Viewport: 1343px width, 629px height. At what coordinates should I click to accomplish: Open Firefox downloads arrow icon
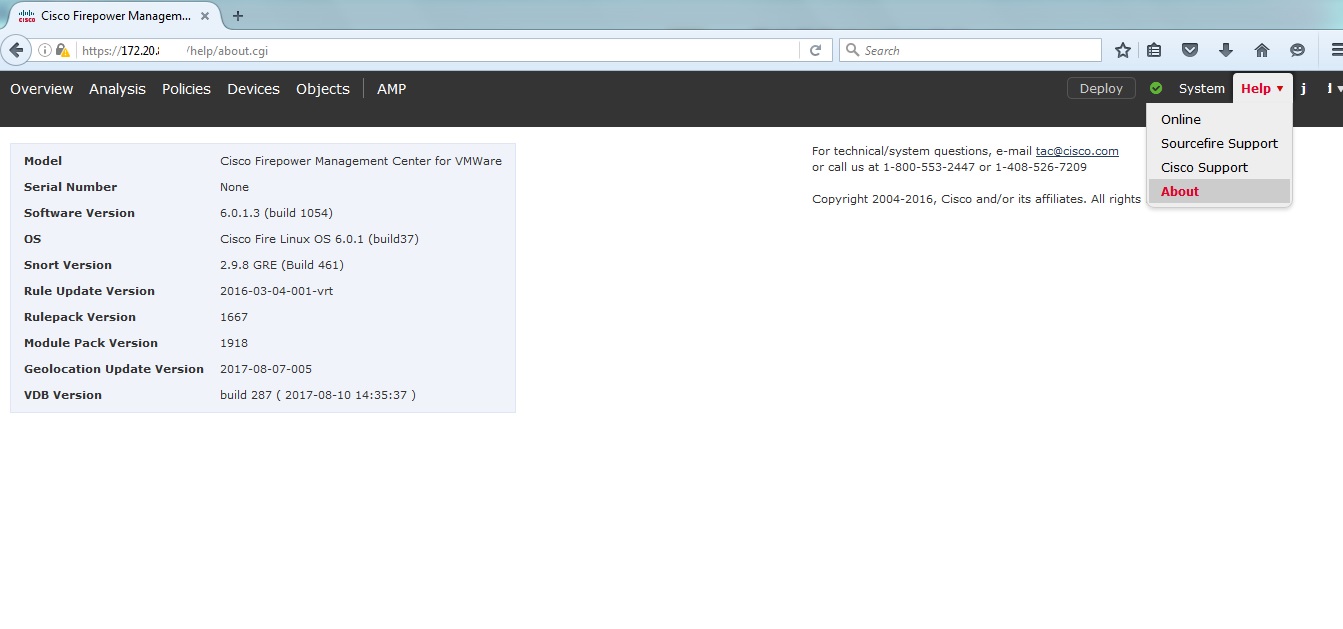click(x=1225, y=49)
